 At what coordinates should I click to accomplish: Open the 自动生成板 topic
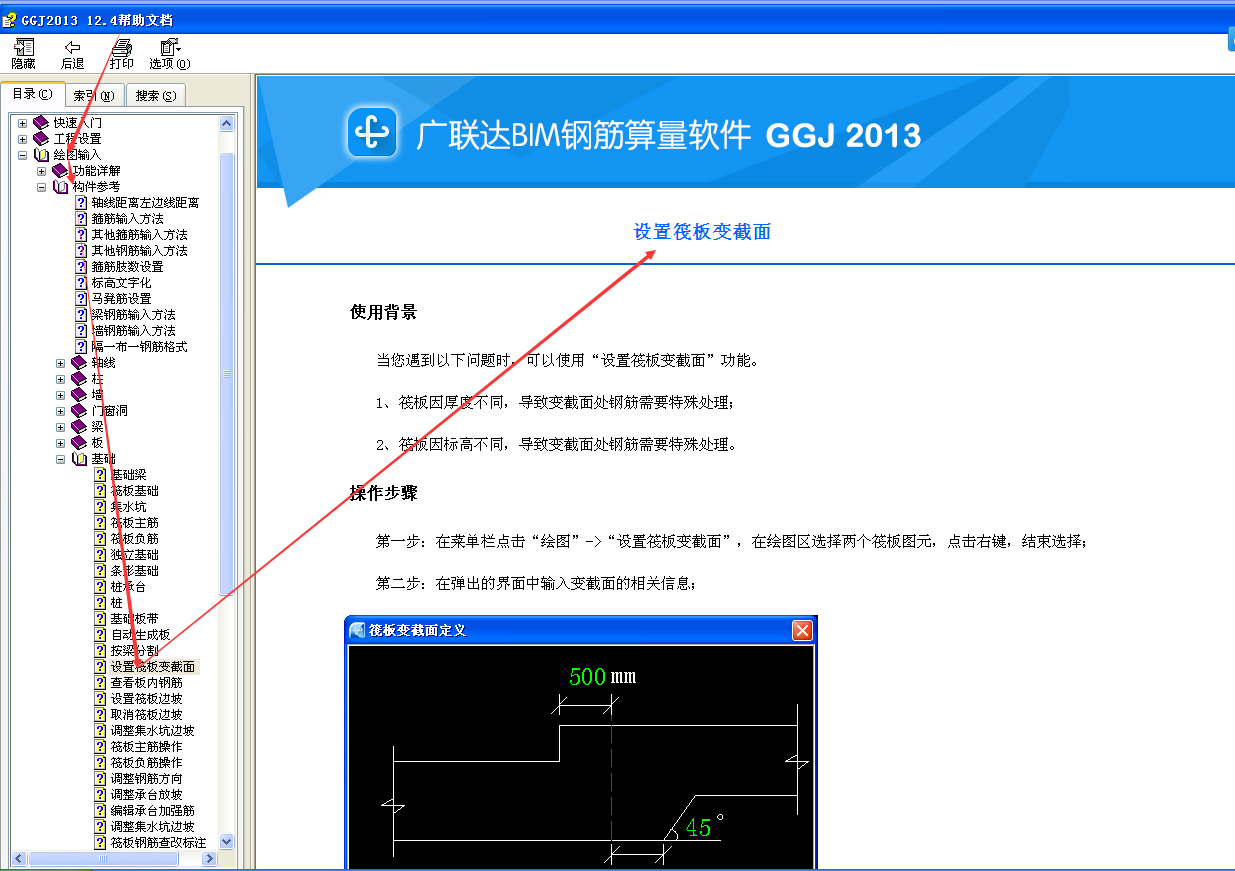pyautogui.click(x=140, y=635)
